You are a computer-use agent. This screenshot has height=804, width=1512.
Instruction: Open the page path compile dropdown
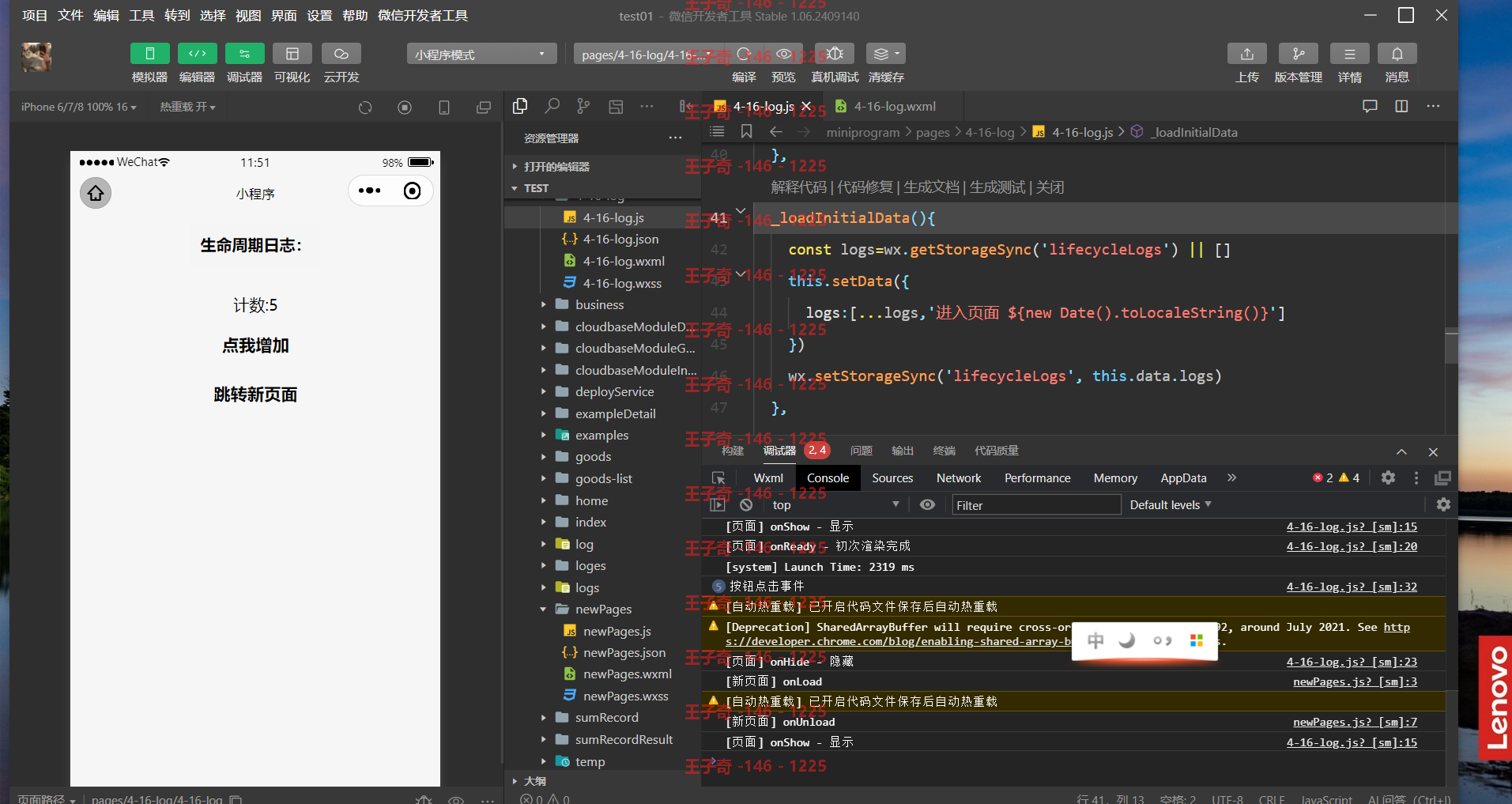click(x=648, y=55)
